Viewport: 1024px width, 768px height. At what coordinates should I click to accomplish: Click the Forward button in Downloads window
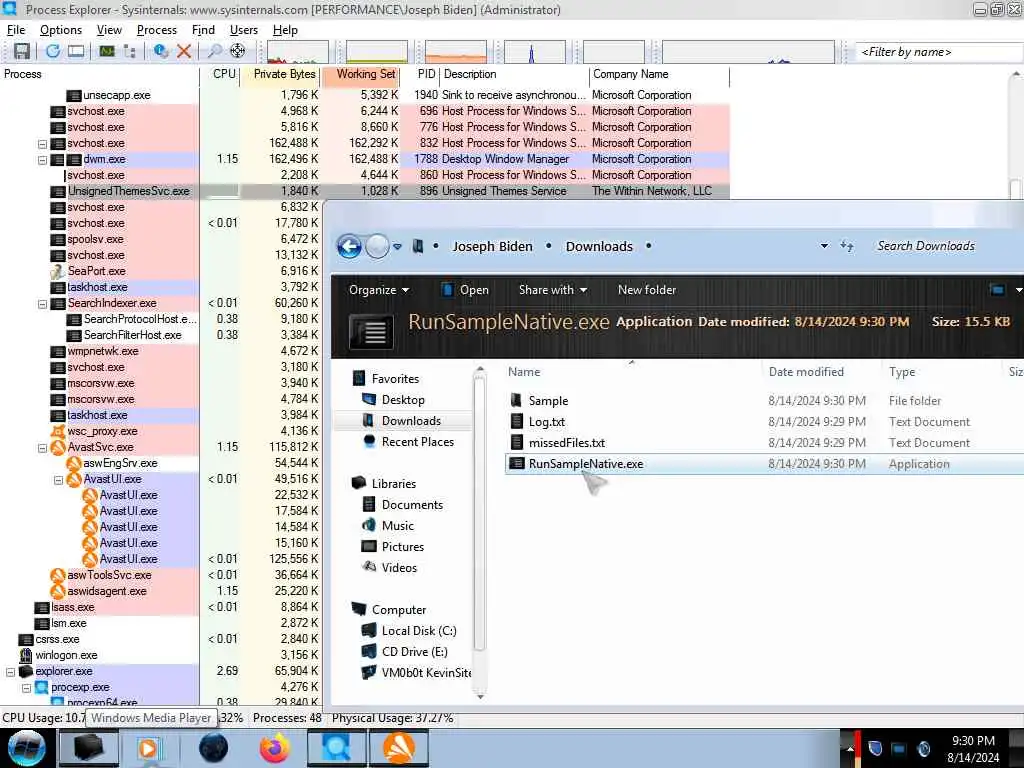(377, 247)
